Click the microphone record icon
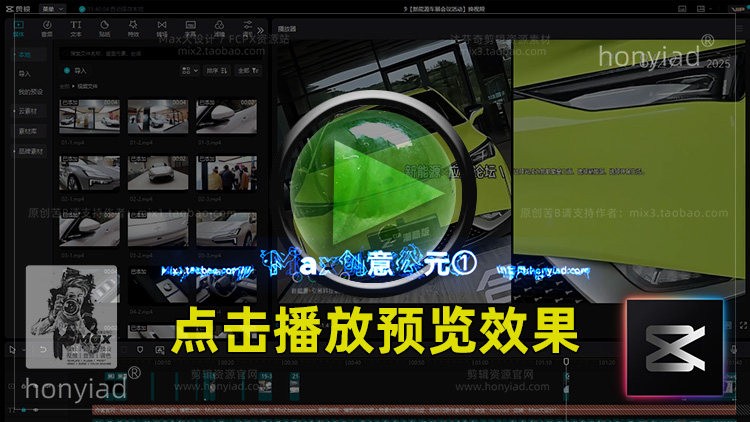The width and height of the screenshot is (750, 422). pos(734,350)
